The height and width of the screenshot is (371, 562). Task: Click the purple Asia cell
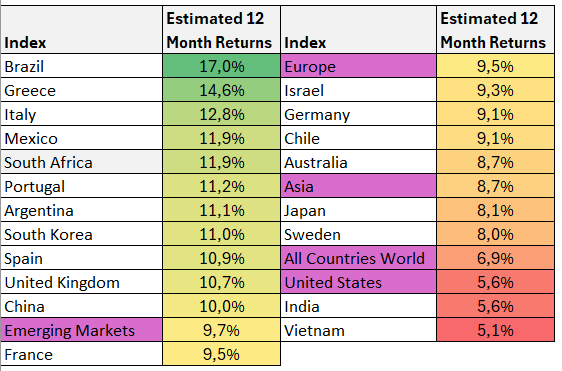click(359, 186)
